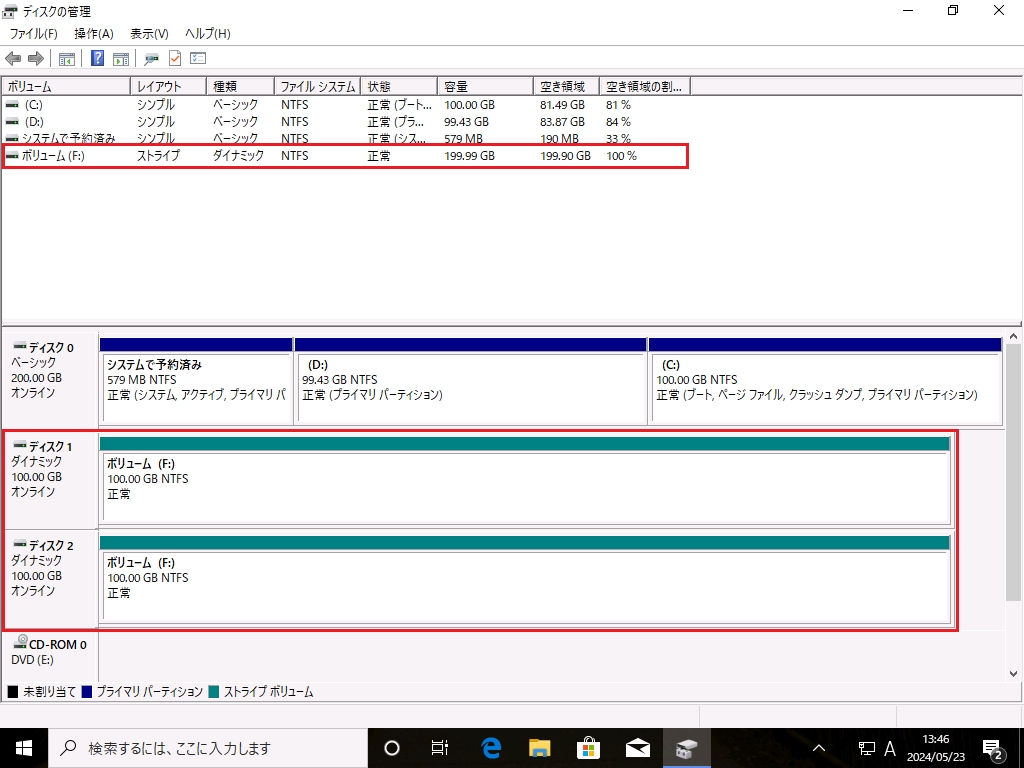Sort by 状態 column header

(x=398, y=86)
